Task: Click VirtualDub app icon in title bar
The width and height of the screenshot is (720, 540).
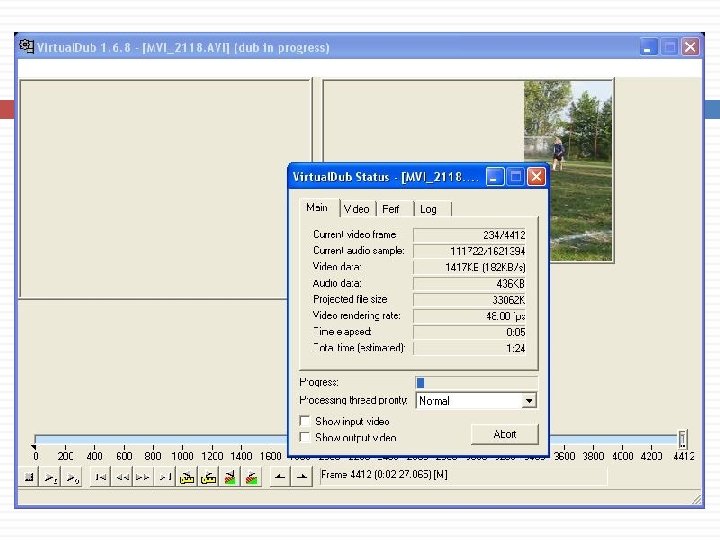Action: point(27,47)
